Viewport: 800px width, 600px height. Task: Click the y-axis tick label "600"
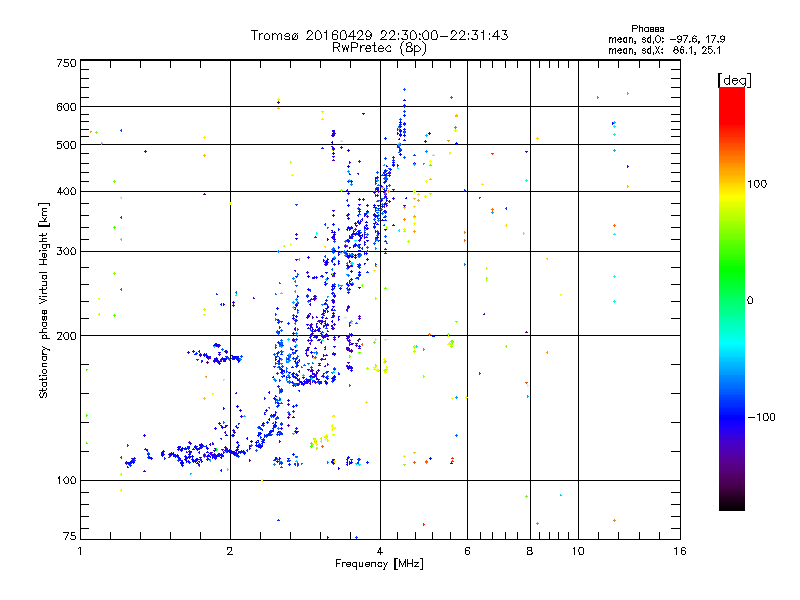click(67, 107)
